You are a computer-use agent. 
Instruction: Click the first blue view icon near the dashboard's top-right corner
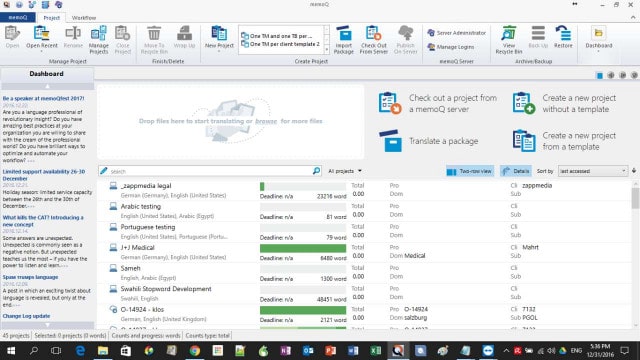(599, 76)
